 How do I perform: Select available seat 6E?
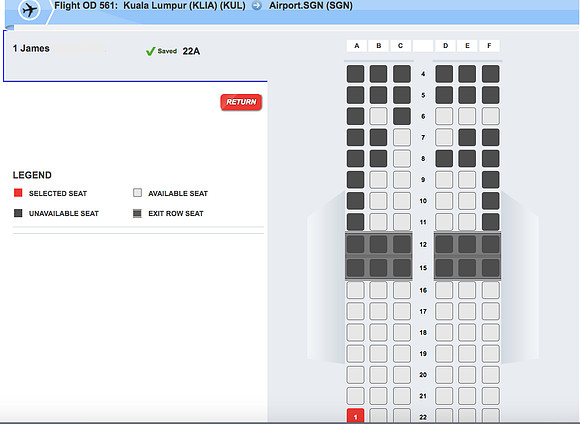coord(467,116)
